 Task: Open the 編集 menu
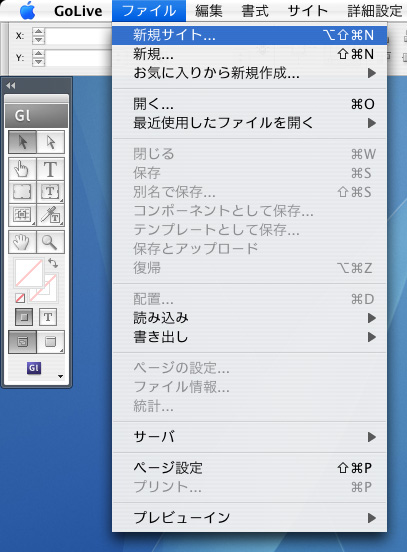209,11
